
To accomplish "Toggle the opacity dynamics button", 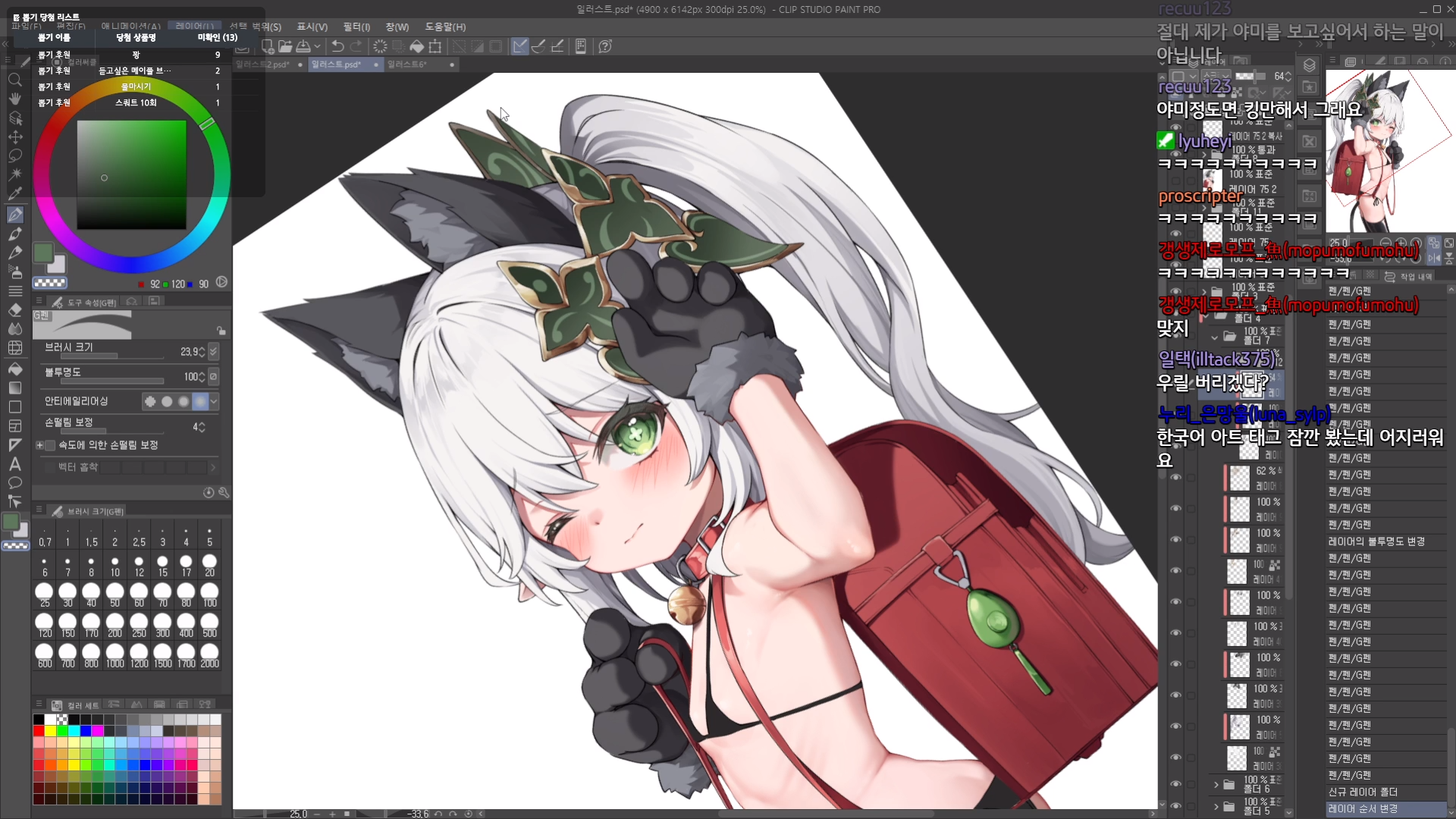I will pyautogui.click(x=214, y=377).
